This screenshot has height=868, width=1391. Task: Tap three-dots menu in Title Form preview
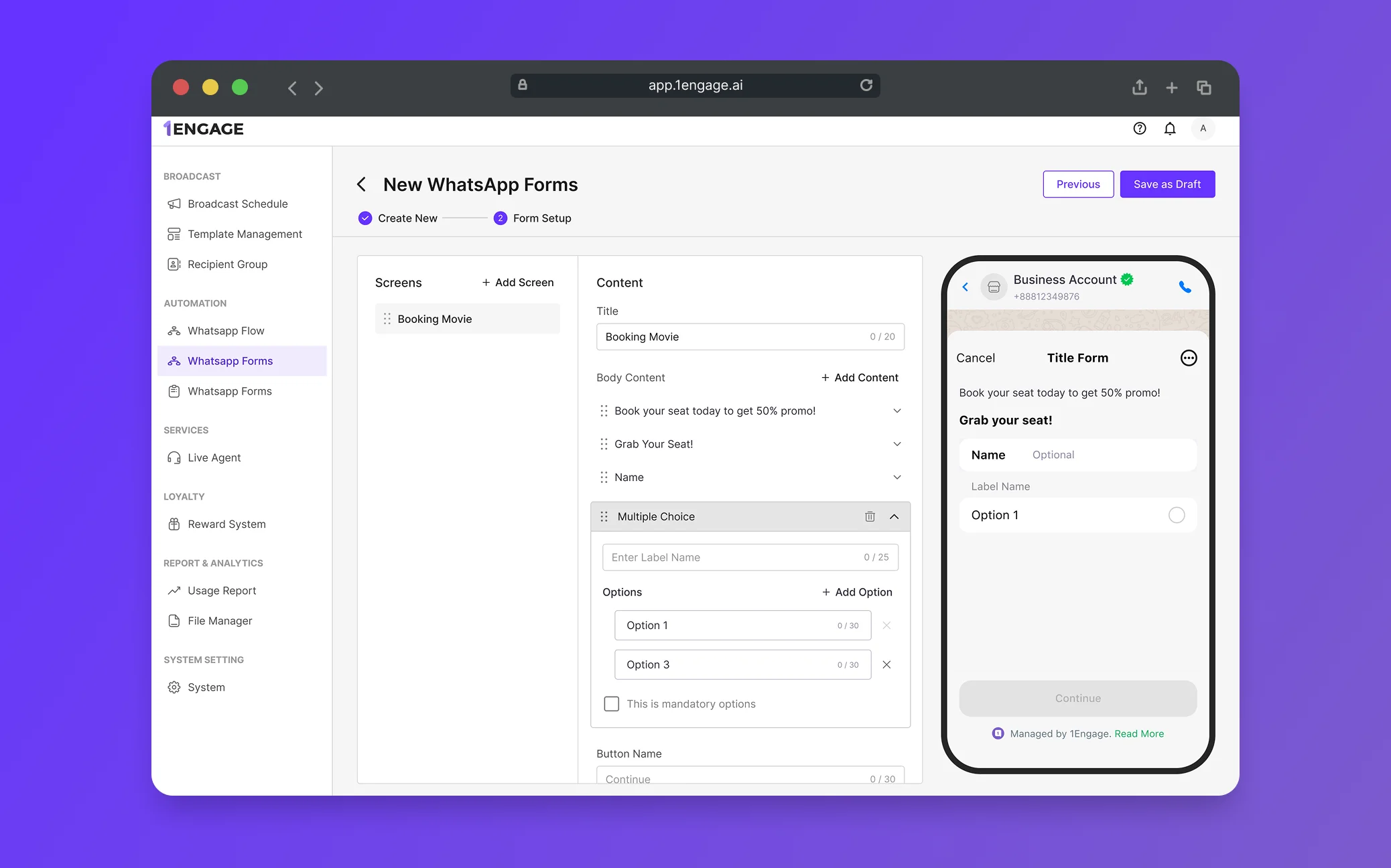point(1188,358)
